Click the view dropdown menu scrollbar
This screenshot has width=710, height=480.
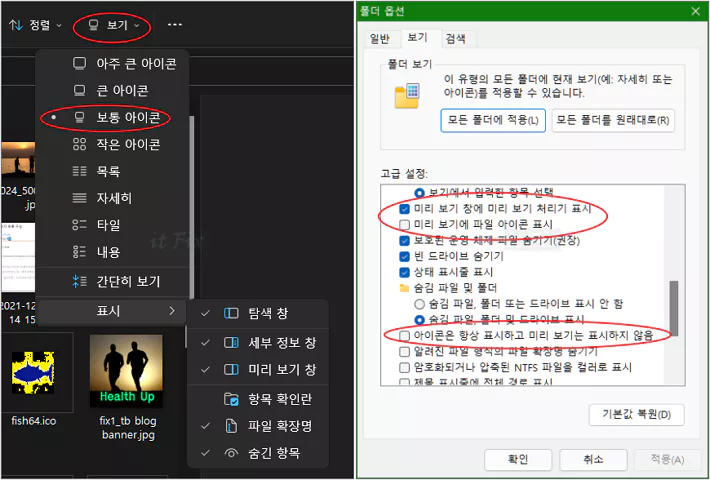click(x=192, y=207)
